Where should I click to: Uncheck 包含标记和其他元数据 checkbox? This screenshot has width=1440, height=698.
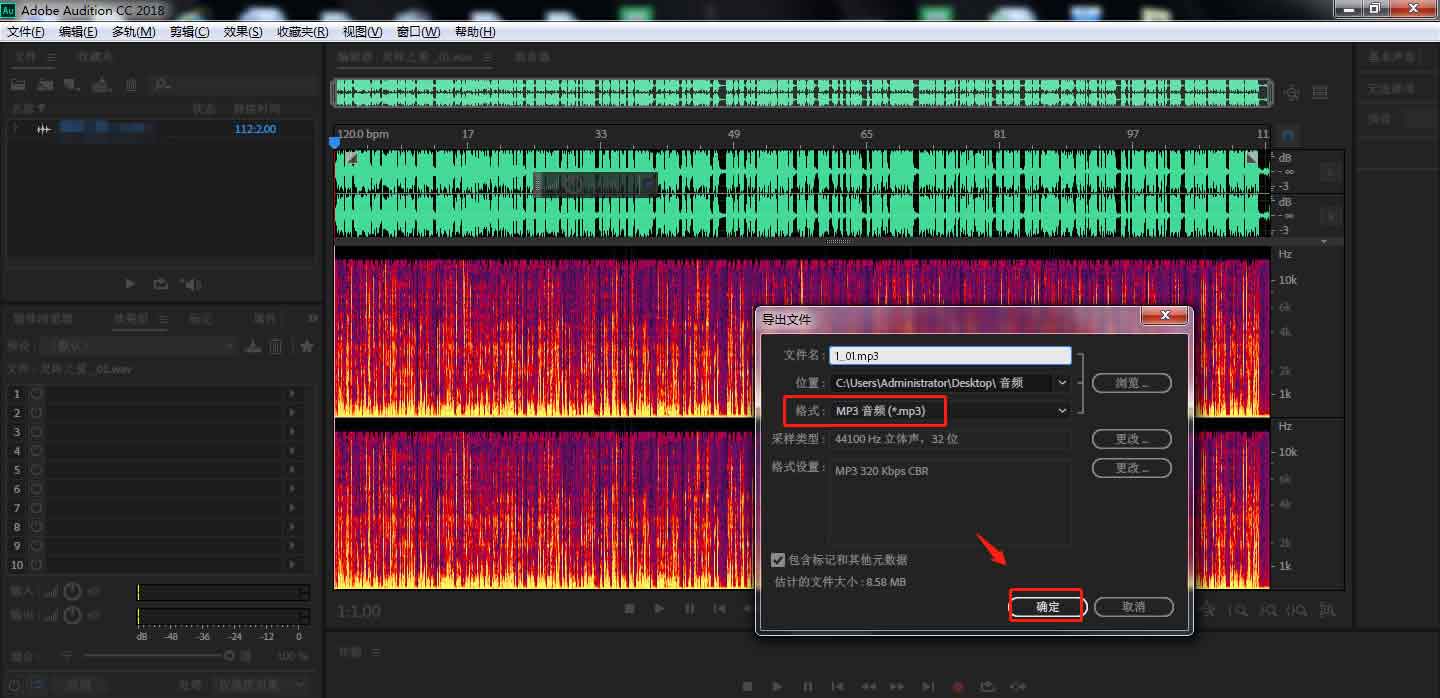coord(778,560)
